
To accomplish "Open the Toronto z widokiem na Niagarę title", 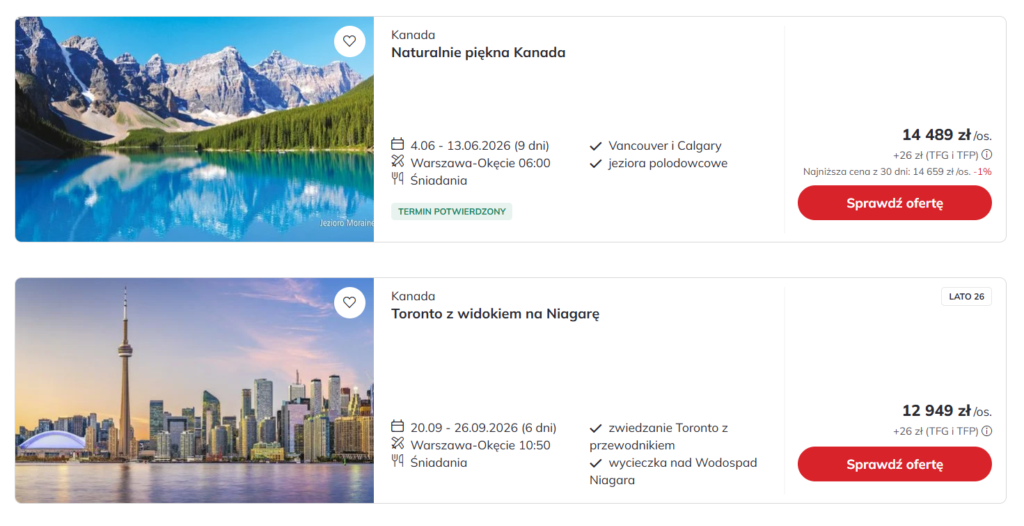I will 495,314.
